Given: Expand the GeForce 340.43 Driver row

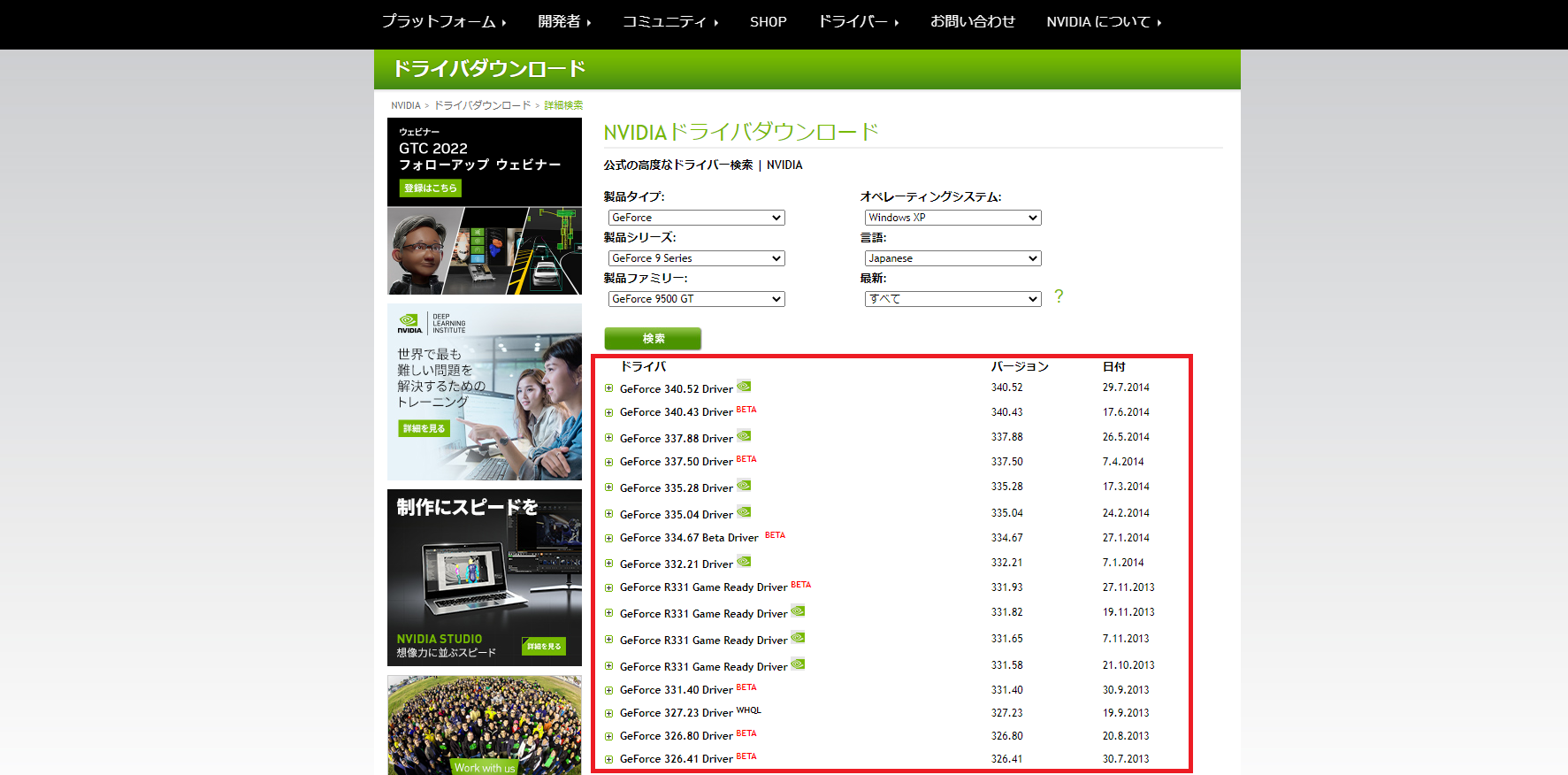Looking at the screenshot, I should 608,412.
